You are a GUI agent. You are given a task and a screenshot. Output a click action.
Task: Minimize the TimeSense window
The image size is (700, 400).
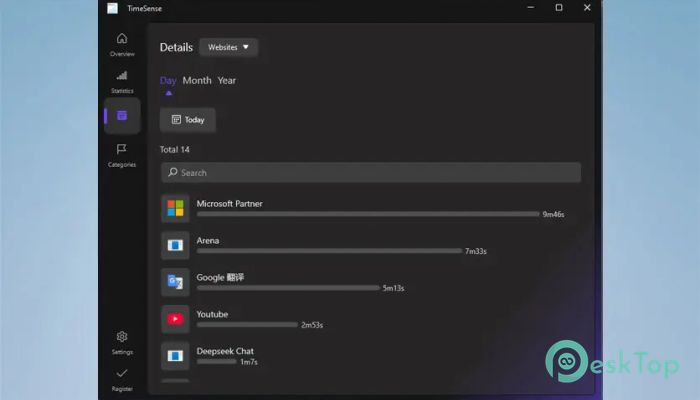(530, 8)
